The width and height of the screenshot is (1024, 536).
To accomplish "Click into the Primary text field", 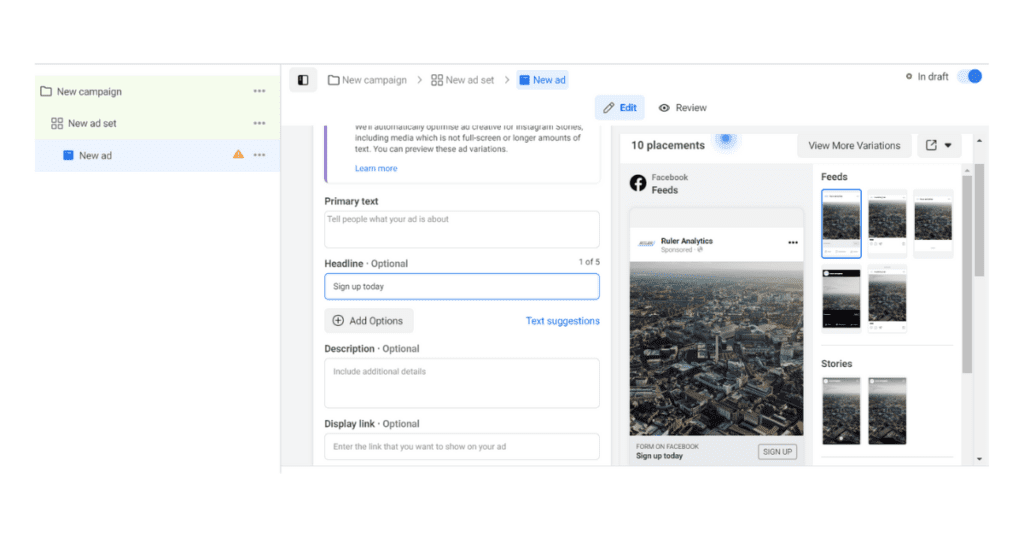I will coord(462,229).
